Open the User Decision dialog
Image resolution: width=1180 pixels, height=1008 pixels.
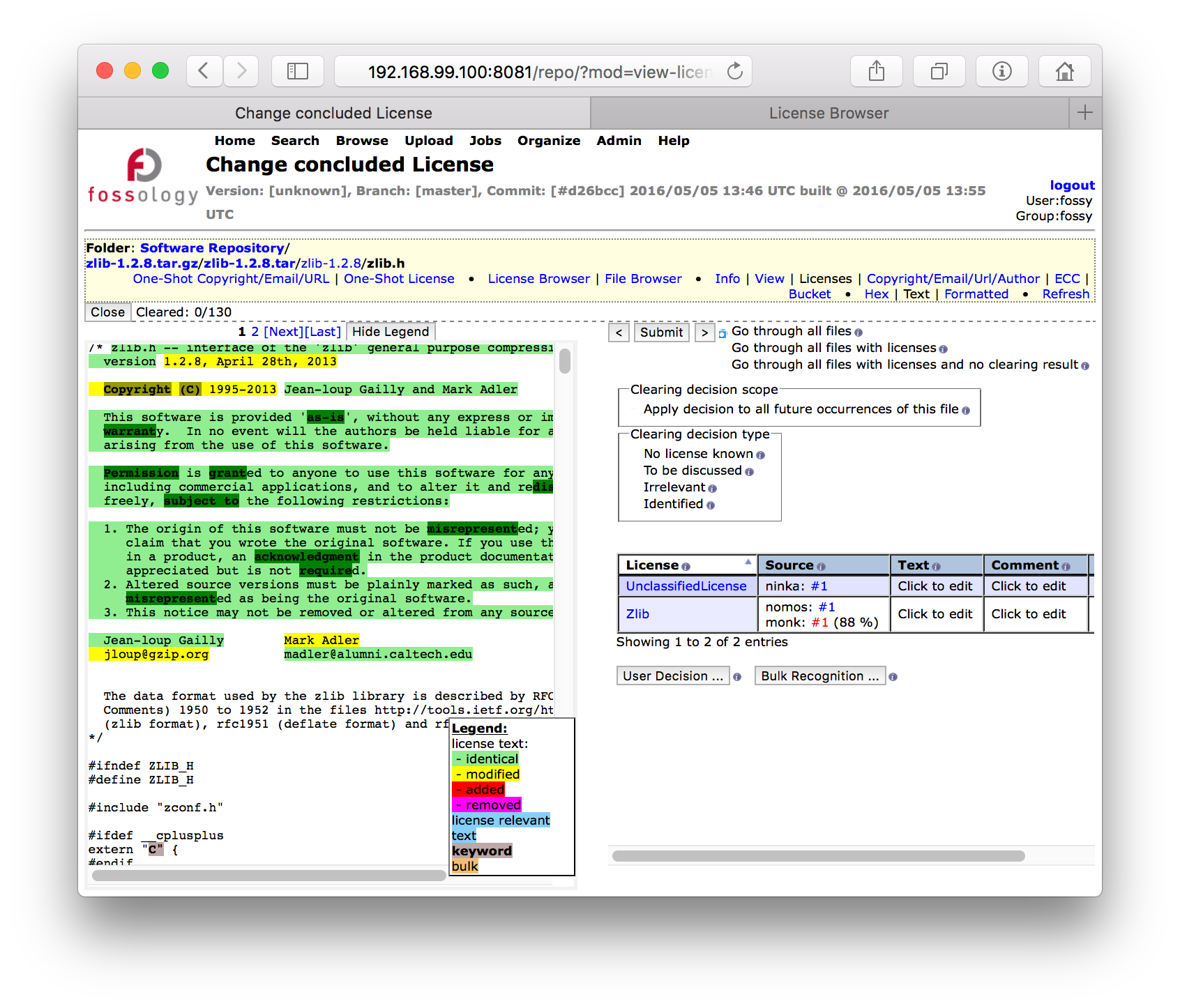click(x=673, y=676)
